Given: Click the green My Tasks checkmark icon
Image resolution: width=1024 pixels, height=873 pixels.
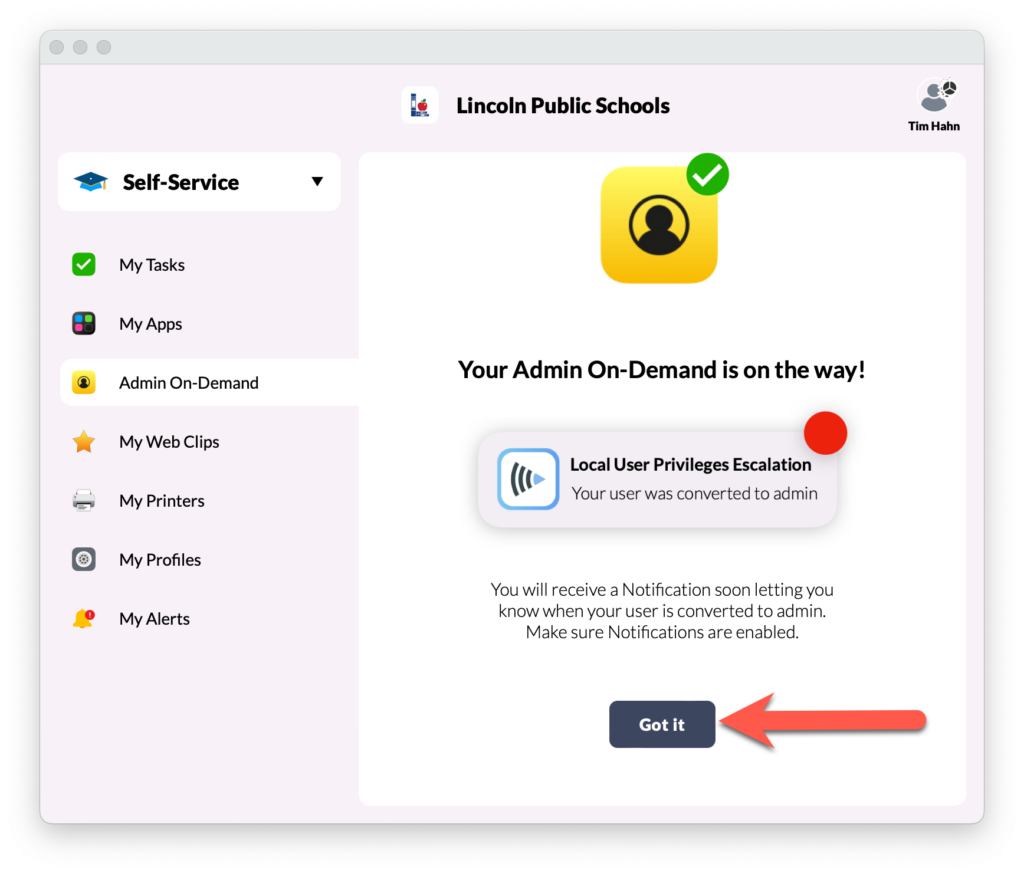Looking at the screenshot, I should click(x=84, y=265).
